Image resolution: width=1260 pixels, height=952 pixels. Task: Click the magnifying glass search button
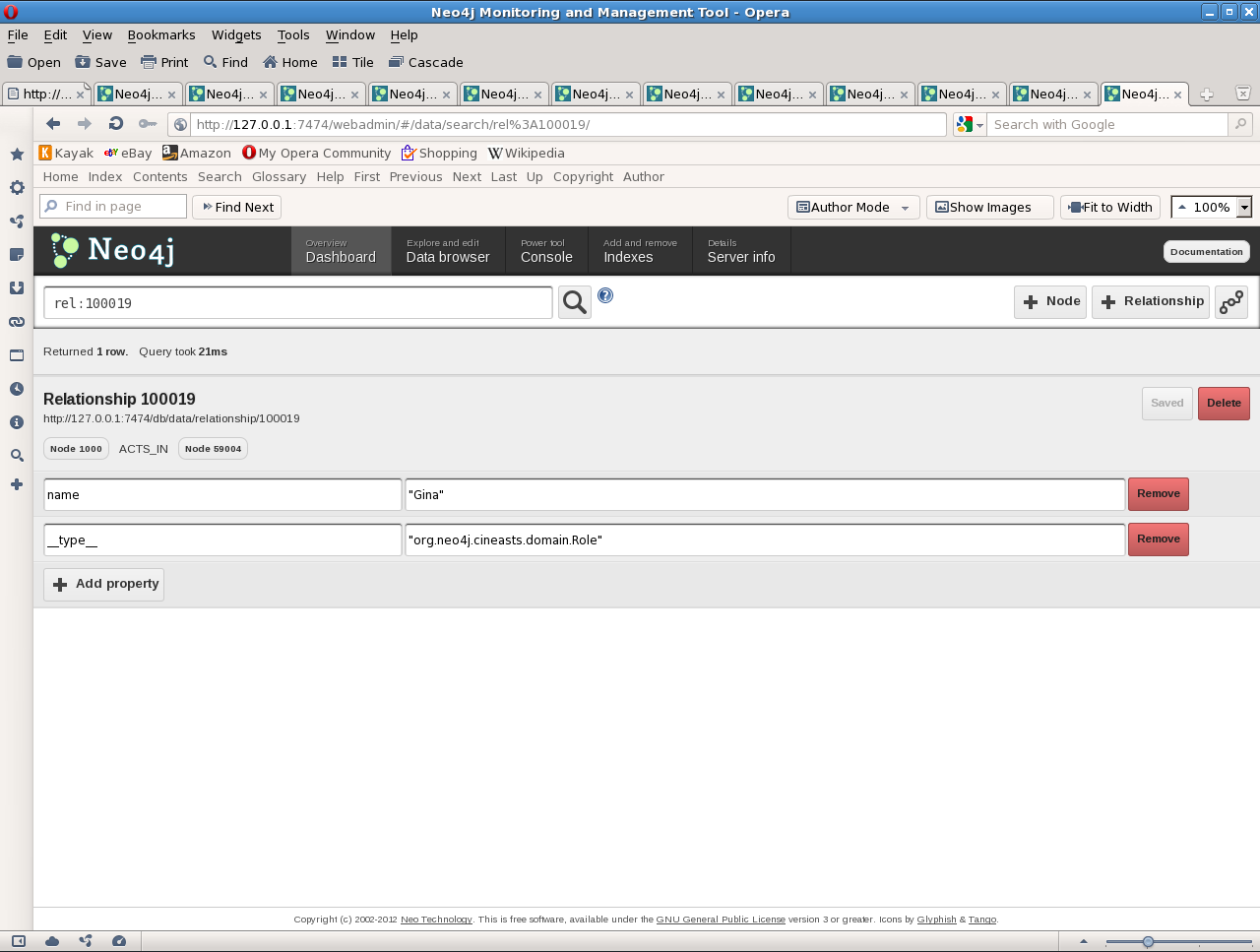click(575, 302)
